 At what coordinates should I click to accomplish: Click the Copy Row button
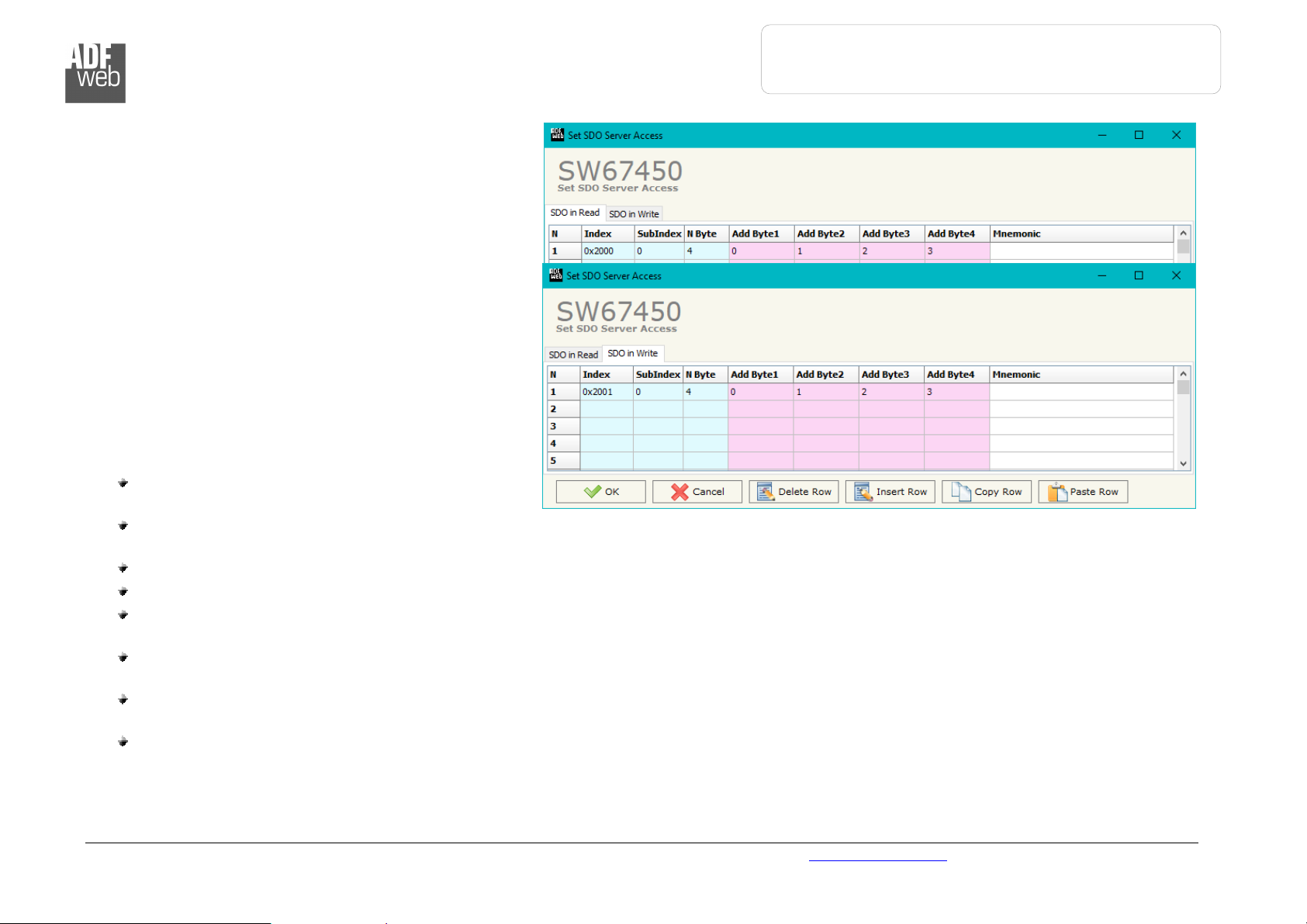click(987, 492)
